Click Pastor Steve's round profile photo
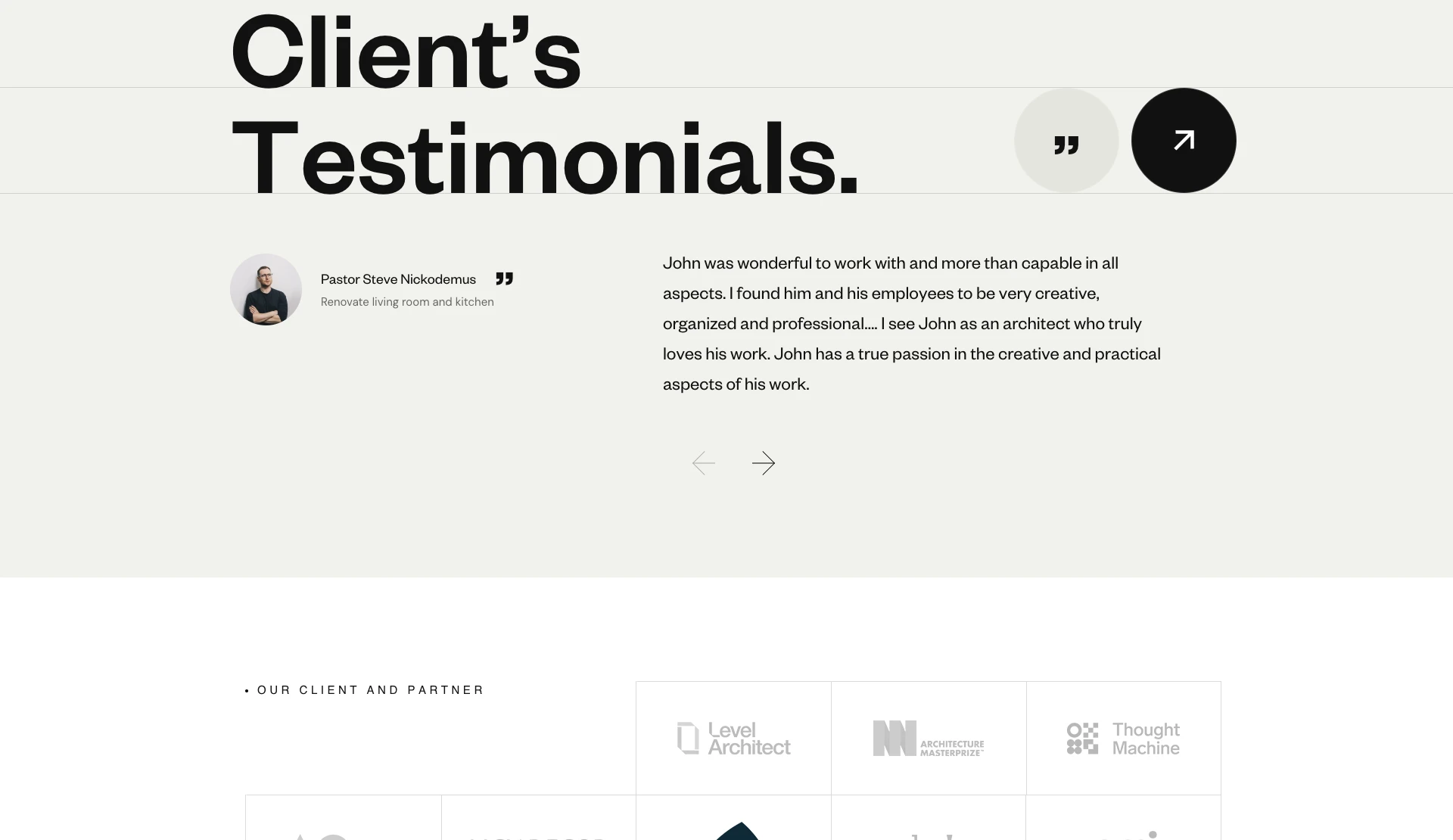 266,290
